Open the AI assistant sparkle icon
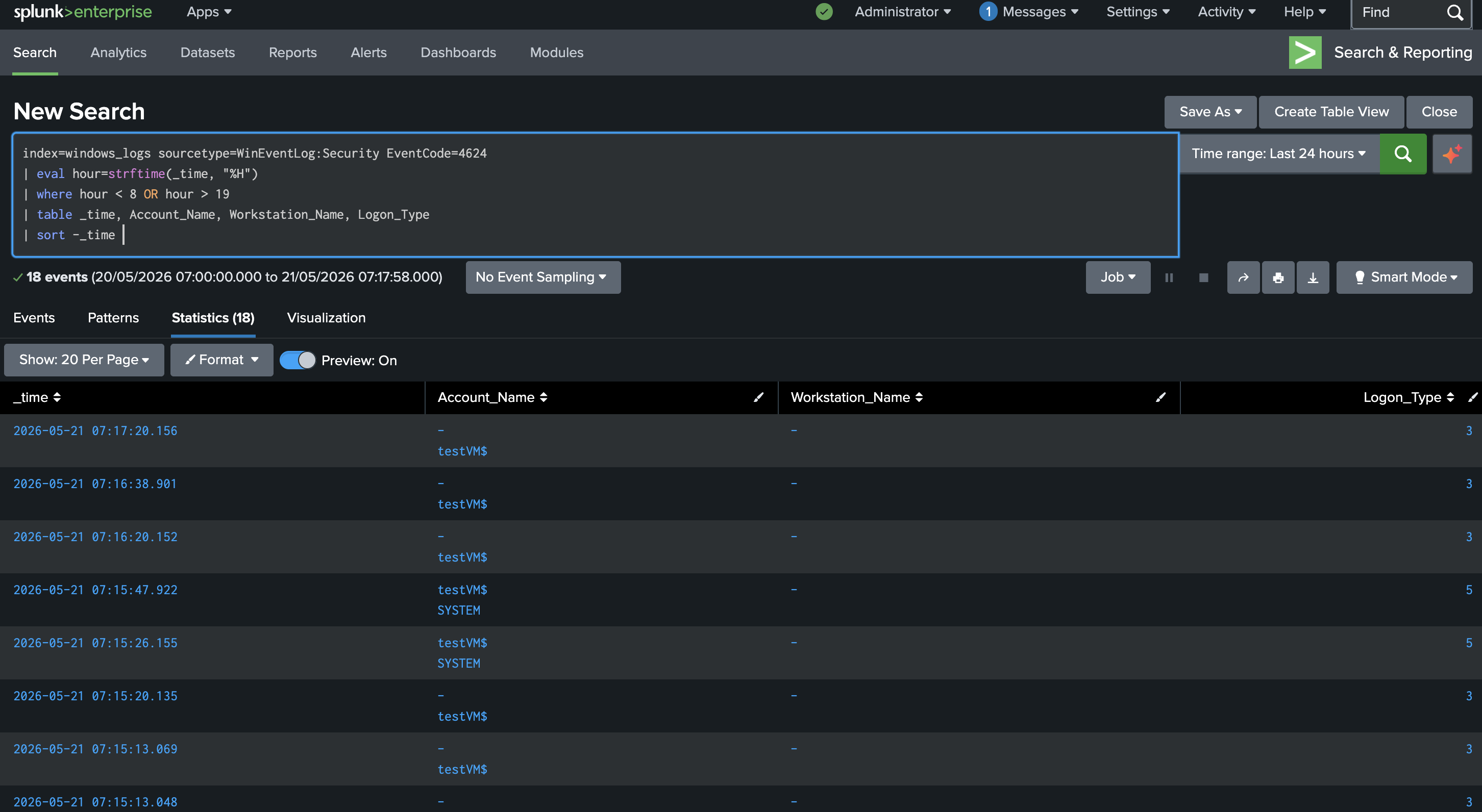This screenshot has width=1482, height=812. pos(1451,154)
